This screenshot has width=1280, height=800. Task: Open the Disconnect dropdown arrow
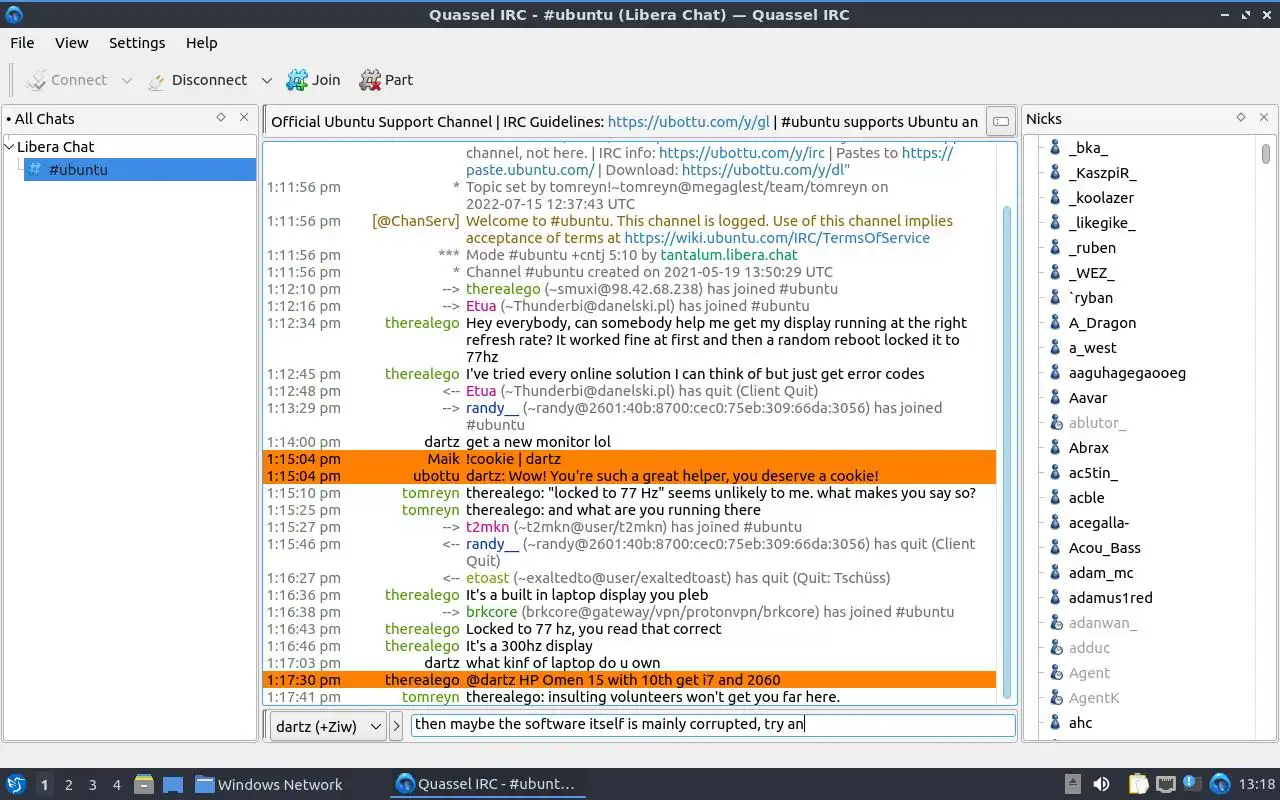pyautogui.click(x=266, y=81)
